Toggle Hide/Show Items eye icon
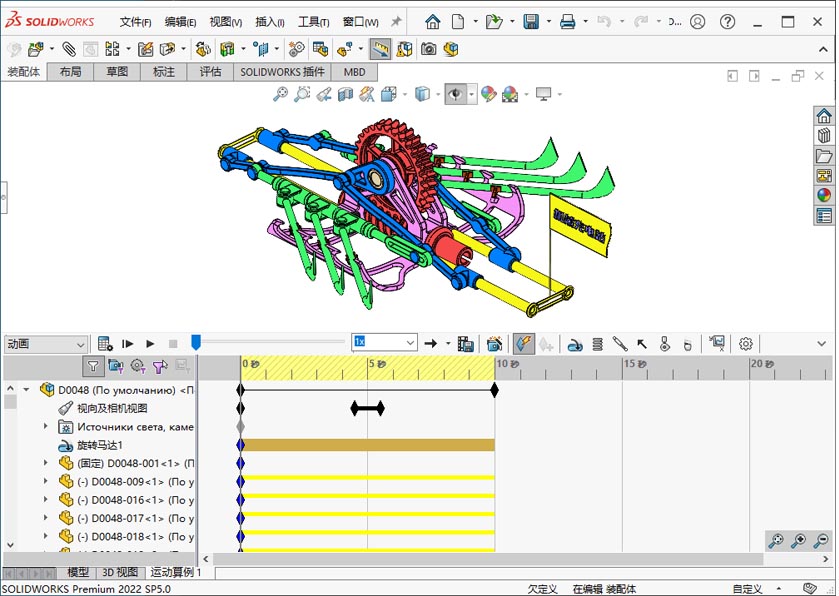839x596 pixels. click(x=456, y=94)
